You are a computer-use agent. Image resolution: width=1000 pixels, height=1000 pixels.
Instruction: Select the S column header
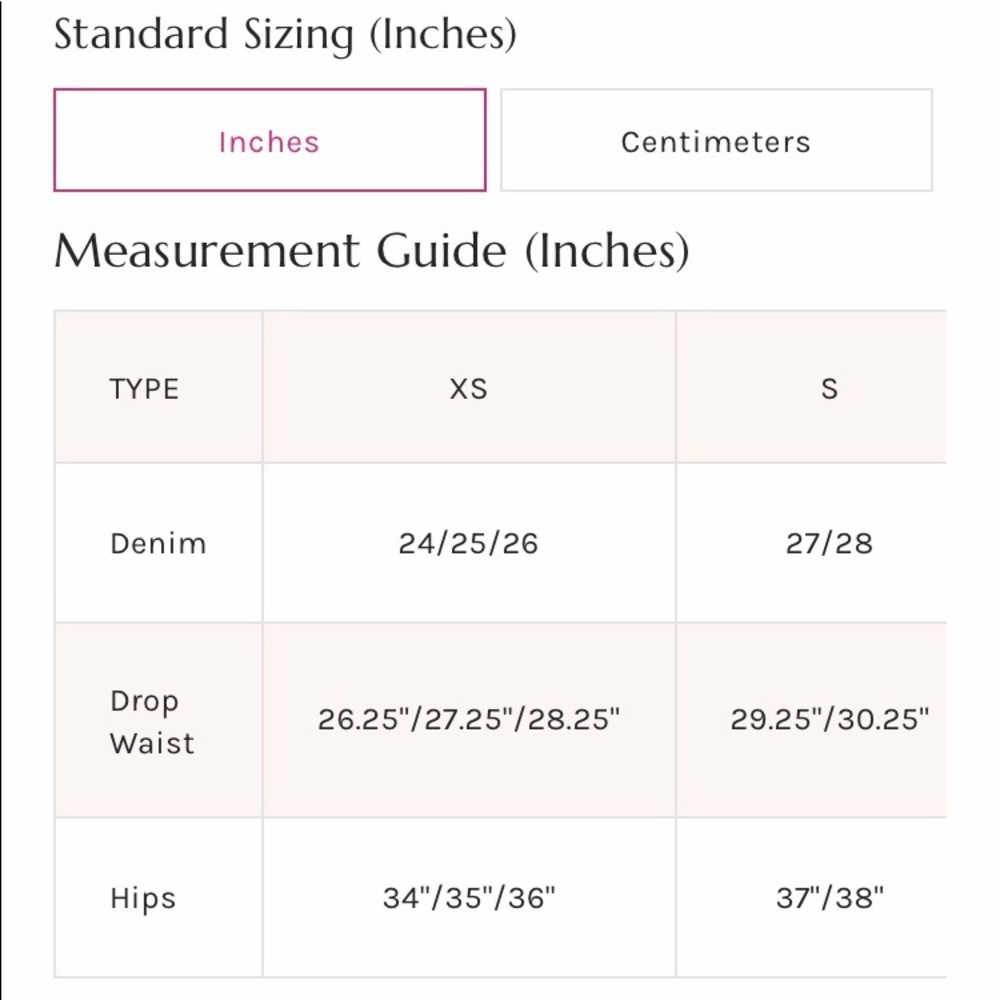click(829, 388)
